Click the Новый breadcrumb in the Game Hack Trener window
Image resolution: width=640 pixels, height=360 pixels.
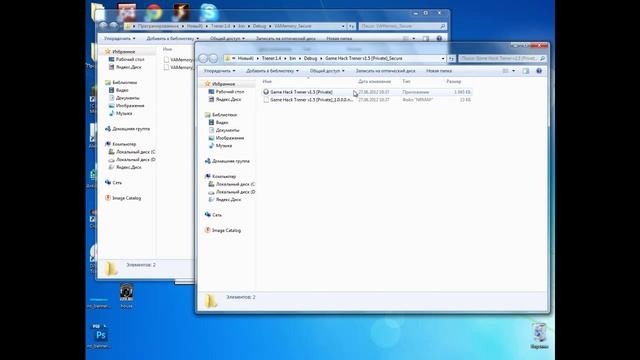pyautogui.click(x=246, y=59)
